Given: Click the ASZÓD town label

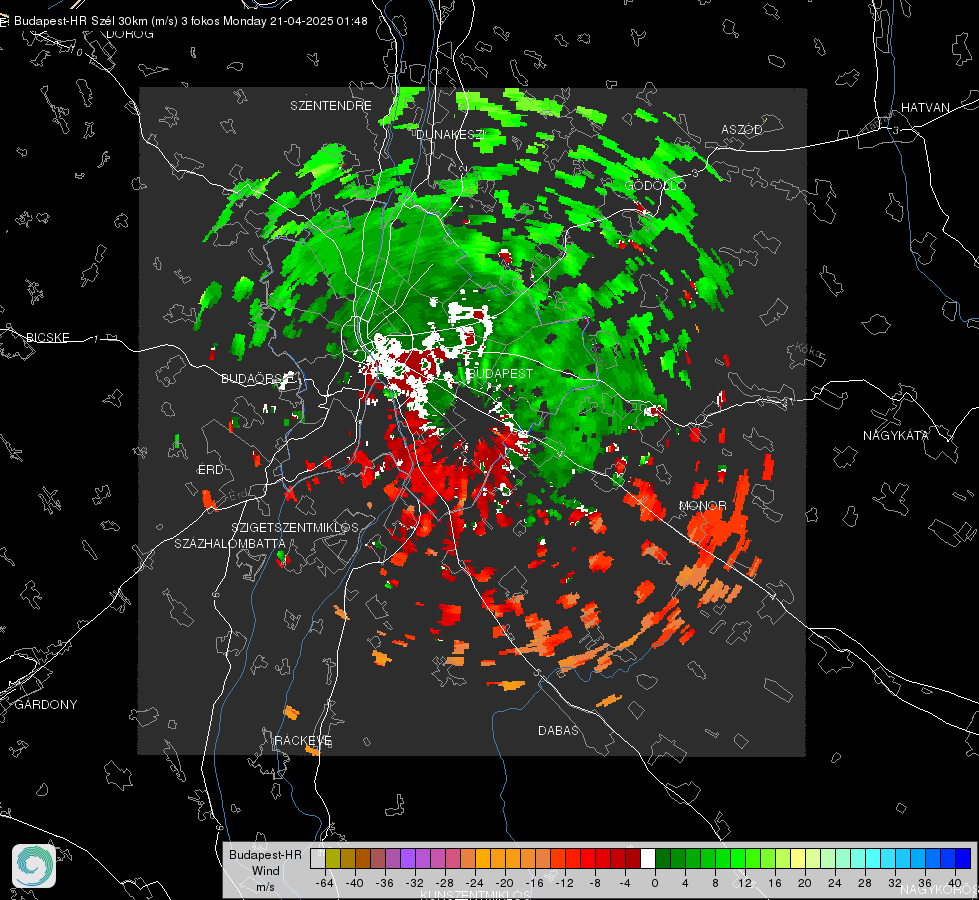Looking at the screenshot, I should (x=742, y=129).
